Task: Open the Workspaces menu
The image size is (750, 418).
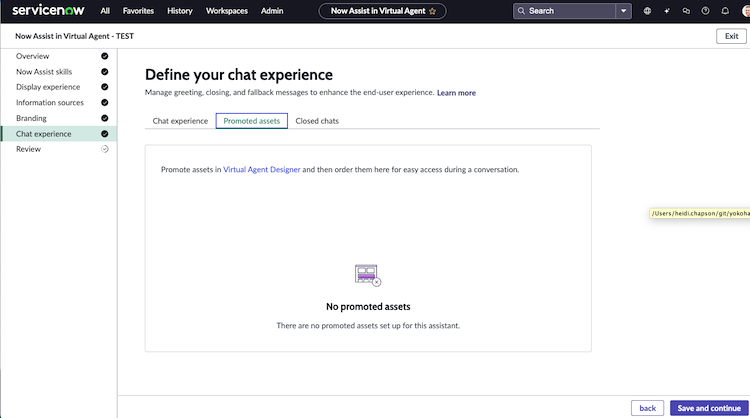Action: [227, 11]
